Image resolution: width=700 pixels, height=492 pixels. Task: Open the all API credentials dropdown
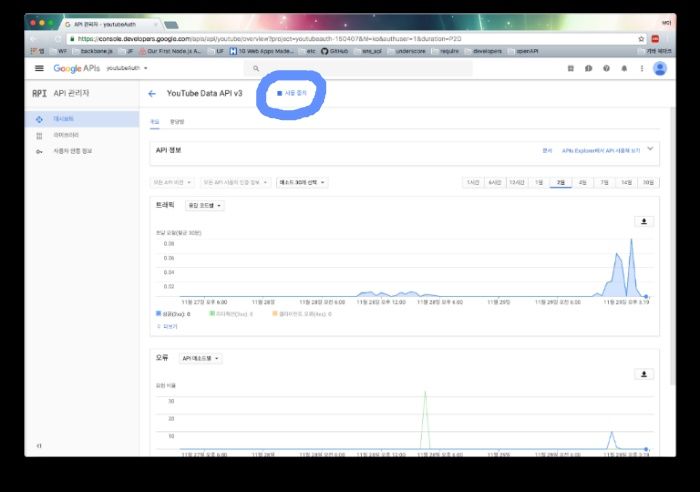pyautogui.click(x=235, y=182)
